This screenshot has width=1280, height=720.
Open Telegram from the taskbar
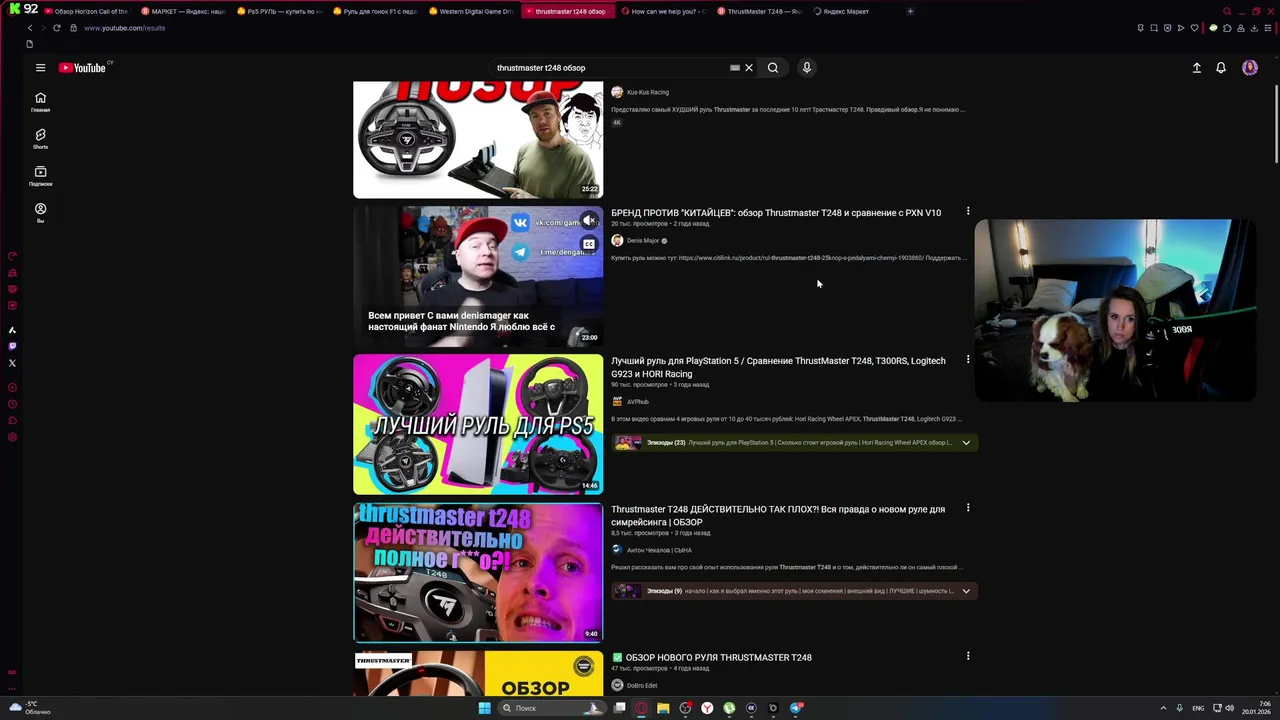click(x=796, y=708)
